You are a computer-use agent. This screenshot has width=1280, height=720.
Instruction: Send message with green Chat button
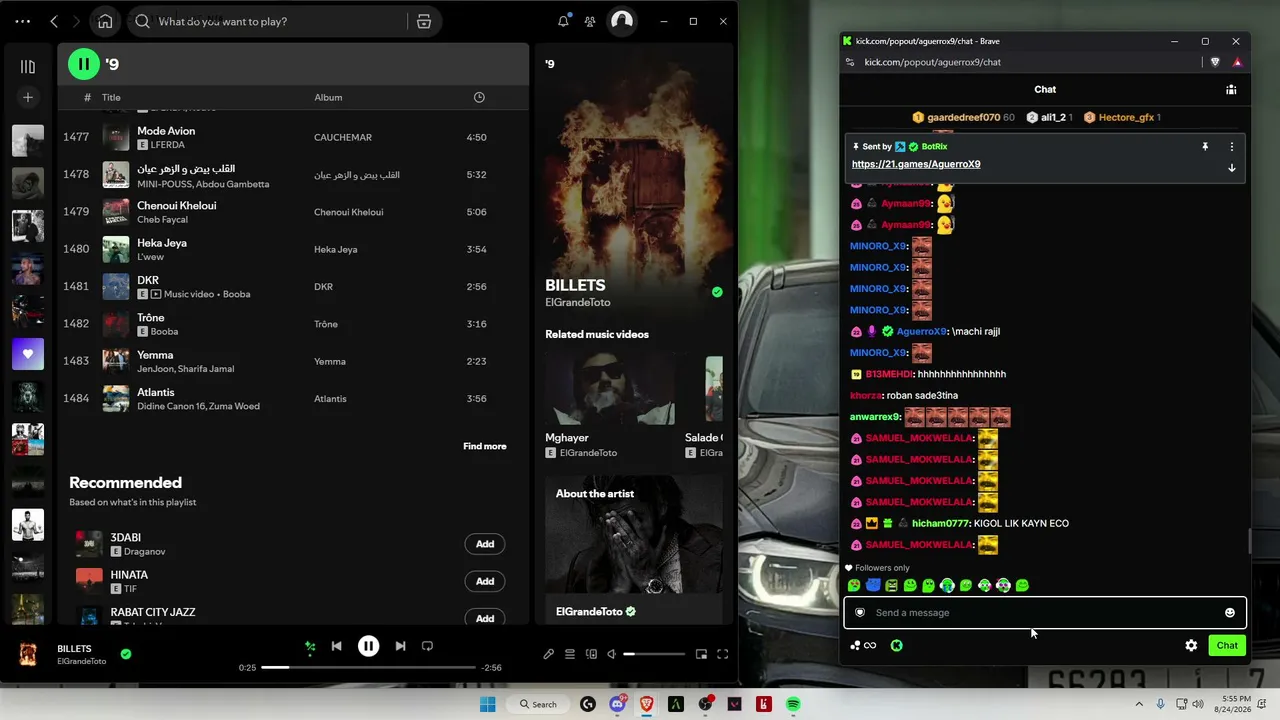coord(1227,646)
